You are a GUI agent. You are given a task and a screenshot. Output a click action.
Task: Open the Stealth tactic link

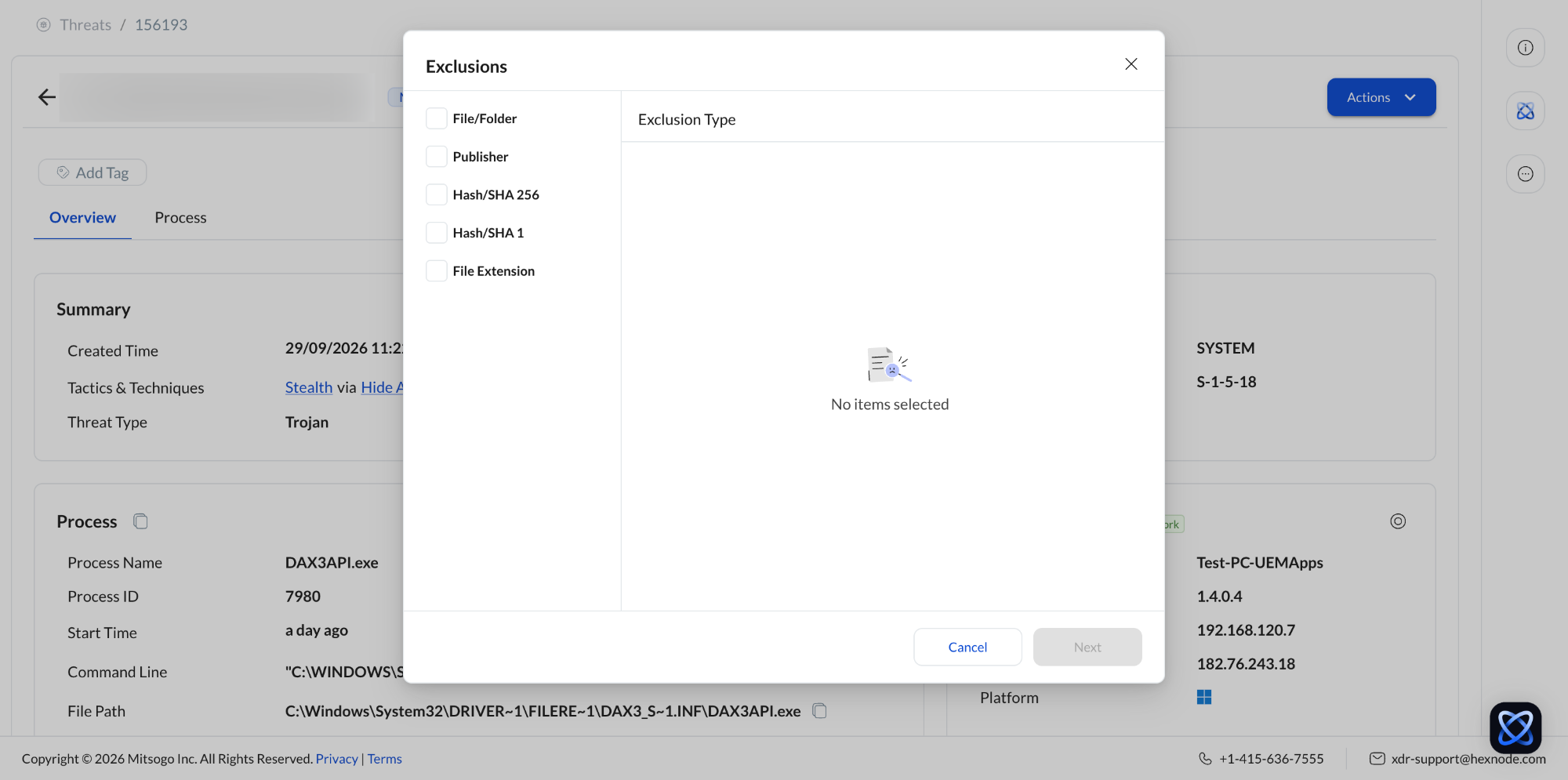(x=309, y=387)
